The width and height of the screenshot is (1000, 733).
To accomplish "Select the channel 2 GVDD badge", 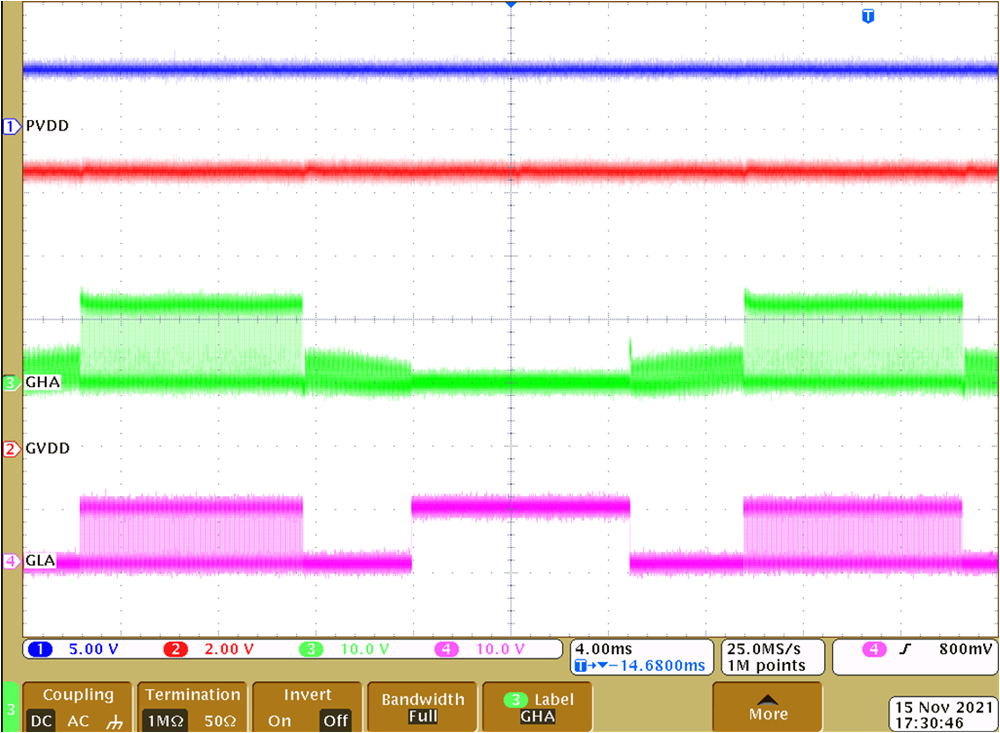I will coord(10,448).
